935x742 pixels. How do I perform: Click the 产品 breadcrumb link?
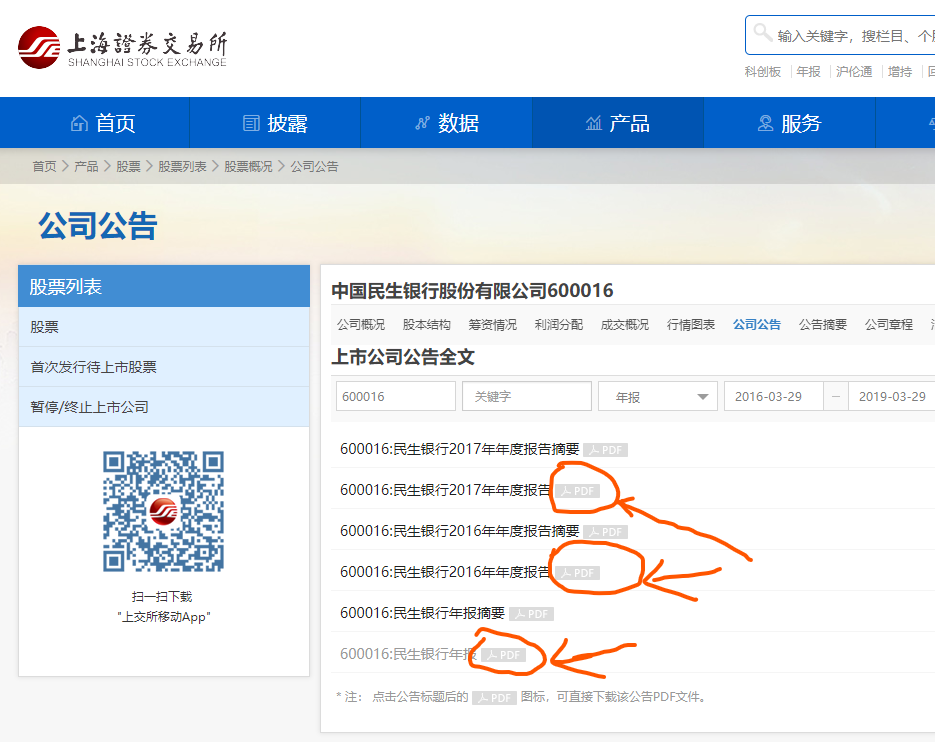coord(86,166)
